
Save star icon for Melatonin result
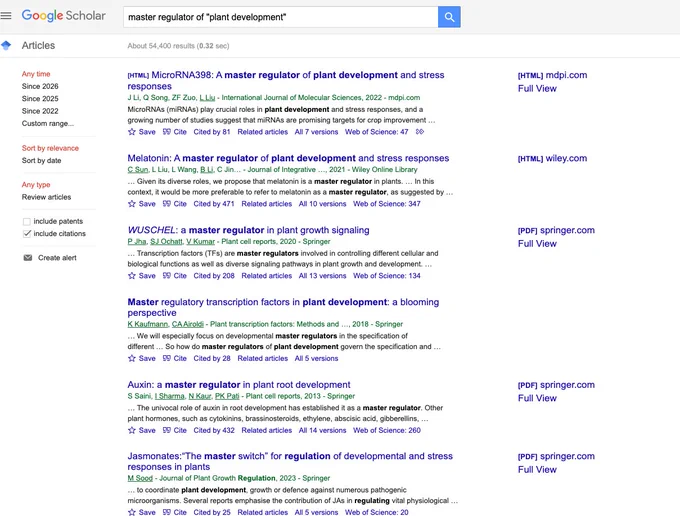tap(132, 204)
